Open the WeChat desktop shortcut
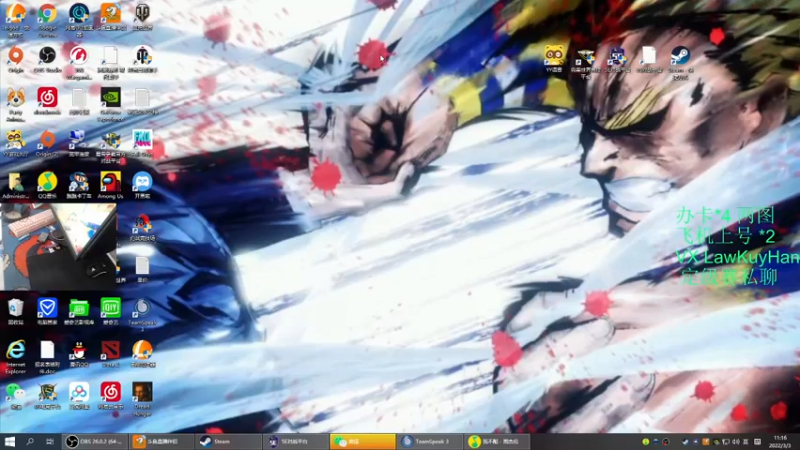Image resolution: width=800 pixels, height=450 pixels. tap(16, 396)
